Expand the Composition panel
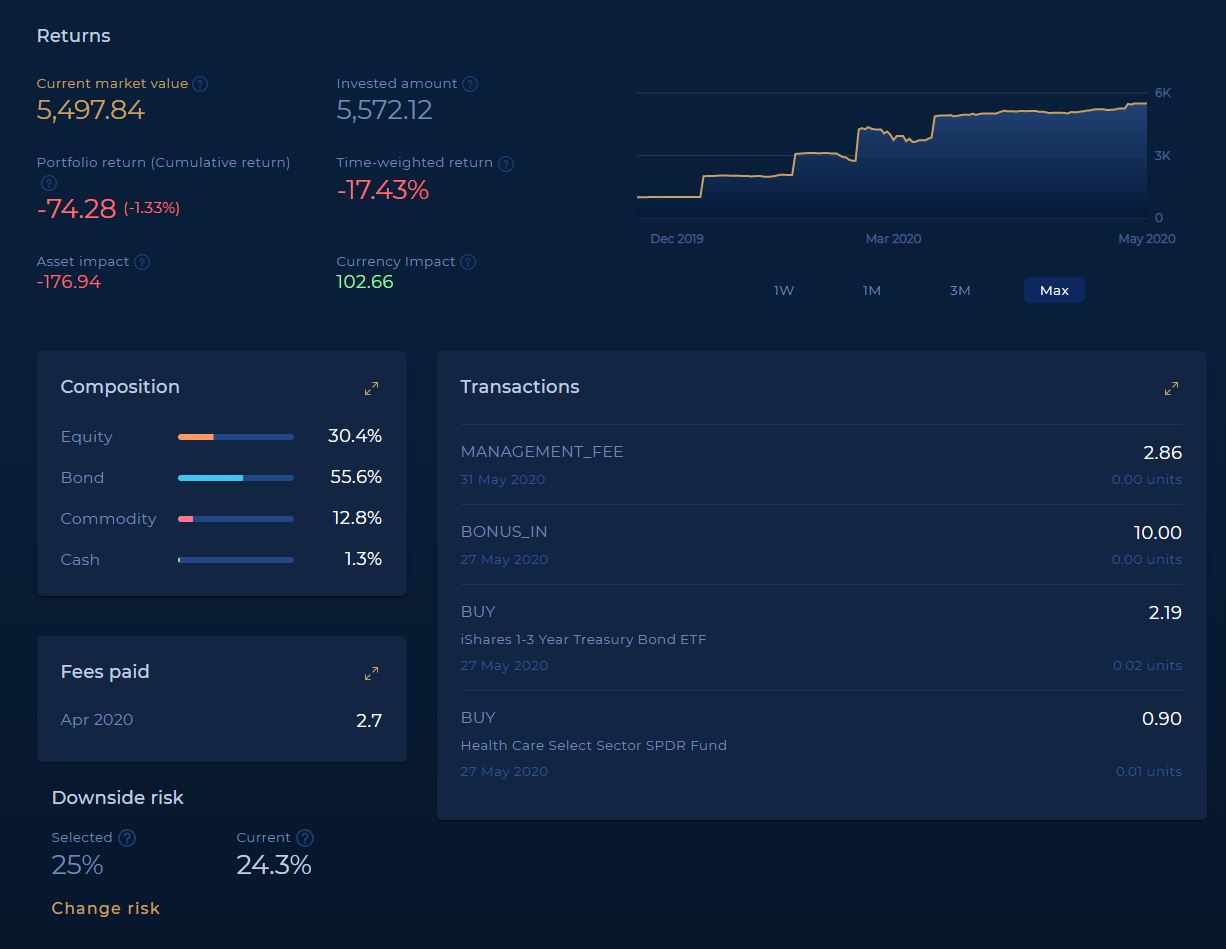This screenshot has width=1226, height=949. click(x=371, y=388)
